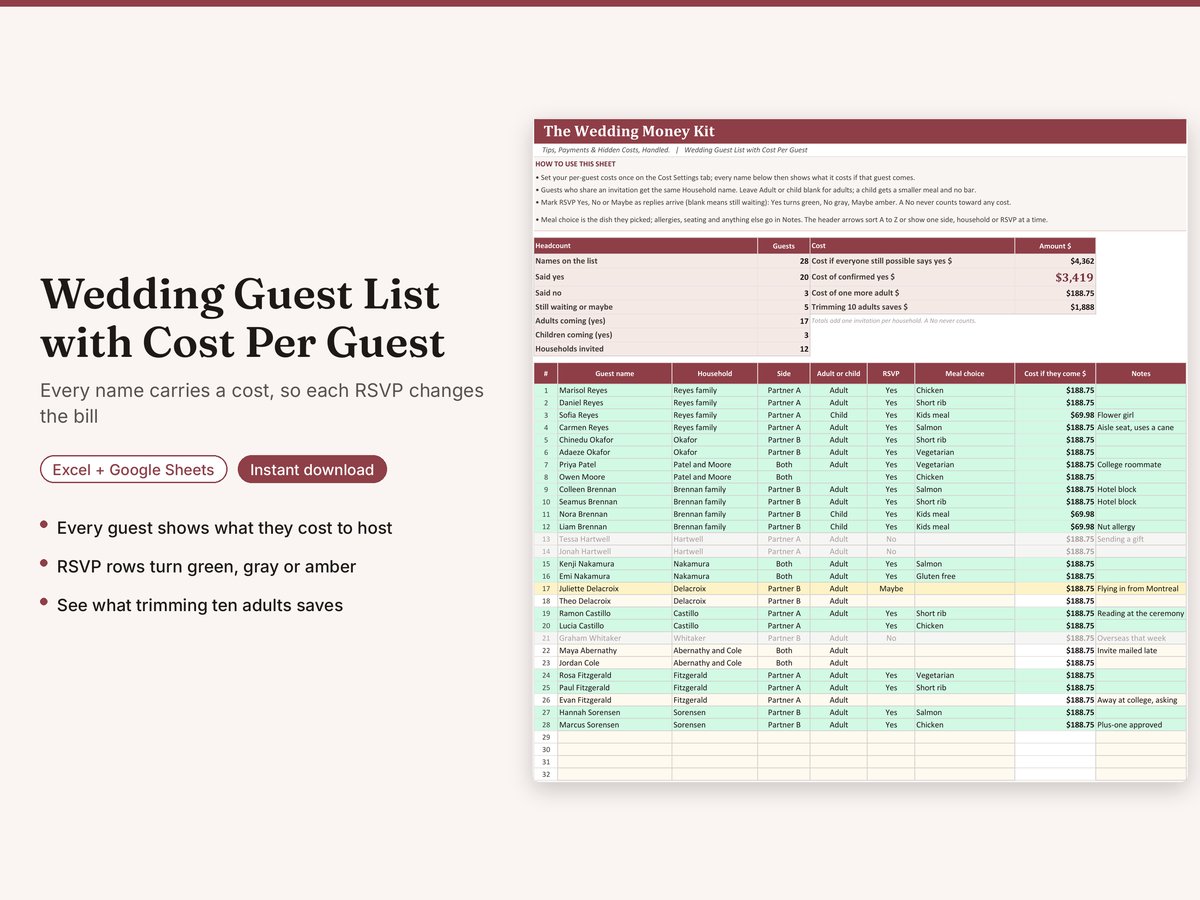The height and width of the screenshot is (900, 1200).
Task: Select the Cost if they come $ header
Action: pyautogui.click(x=1055, y=374)
